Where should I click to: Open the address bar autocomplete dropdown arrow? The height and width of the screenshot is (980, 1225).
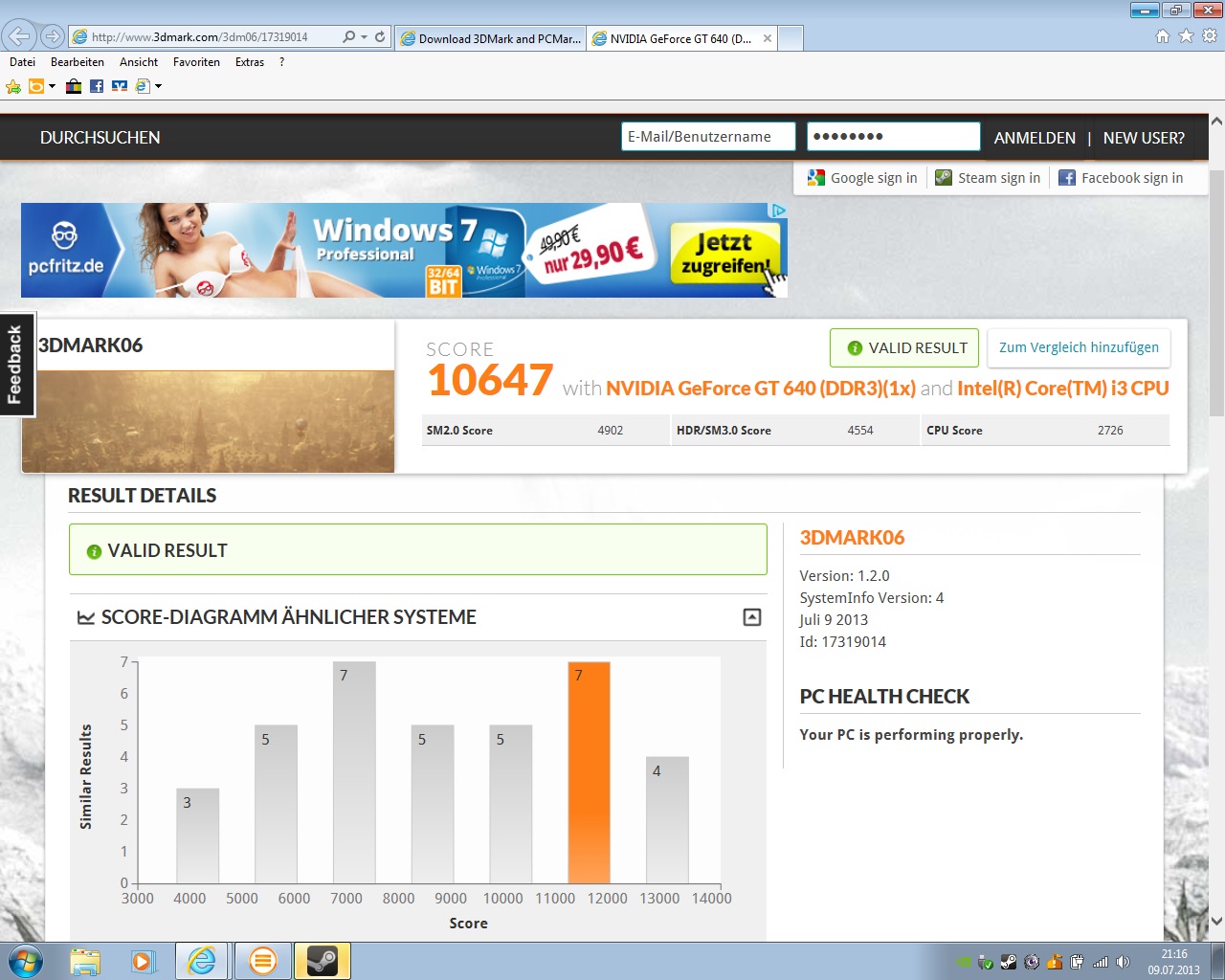(x=364, y=37)
